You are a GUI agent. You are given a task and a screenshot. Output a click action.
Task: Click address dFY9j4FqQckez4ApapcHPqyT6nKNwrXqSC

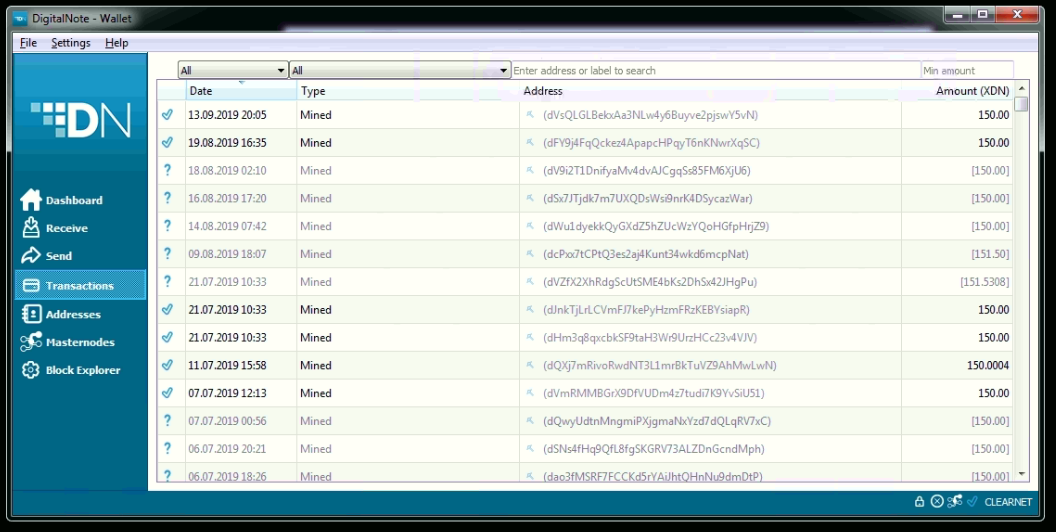(x=651, y=143)
